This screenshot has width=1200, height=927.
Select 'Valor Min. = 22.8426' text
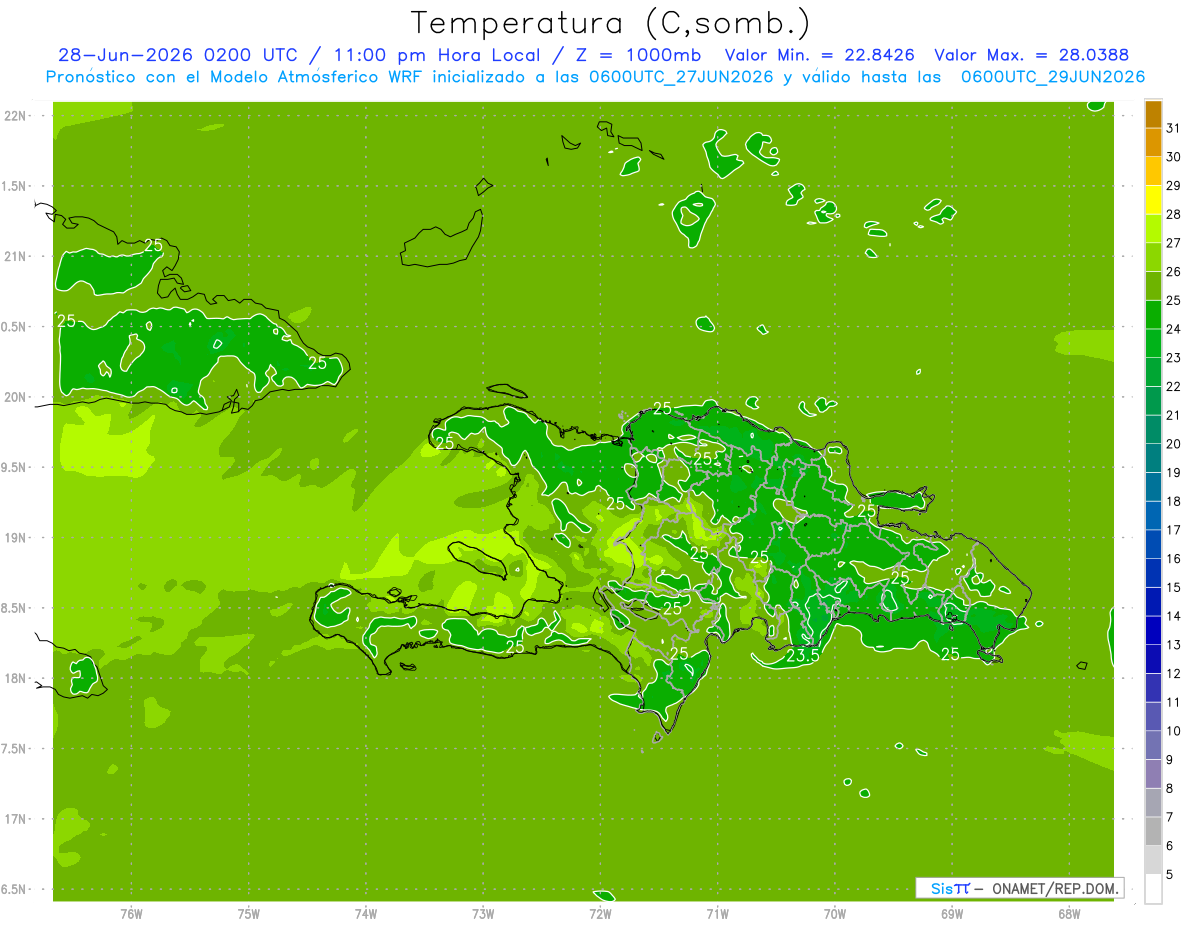(x=820, y=55)
